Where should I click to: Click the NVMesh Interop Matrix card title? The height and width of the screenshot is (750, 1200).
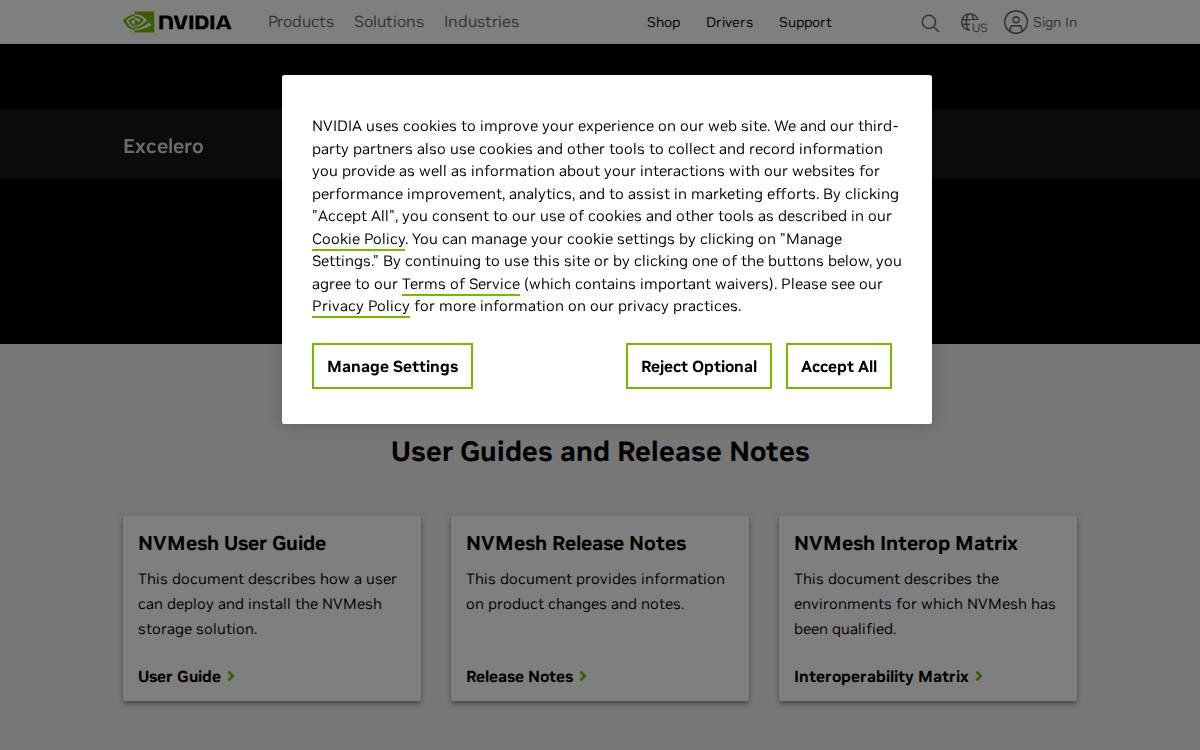click(906, 543)
